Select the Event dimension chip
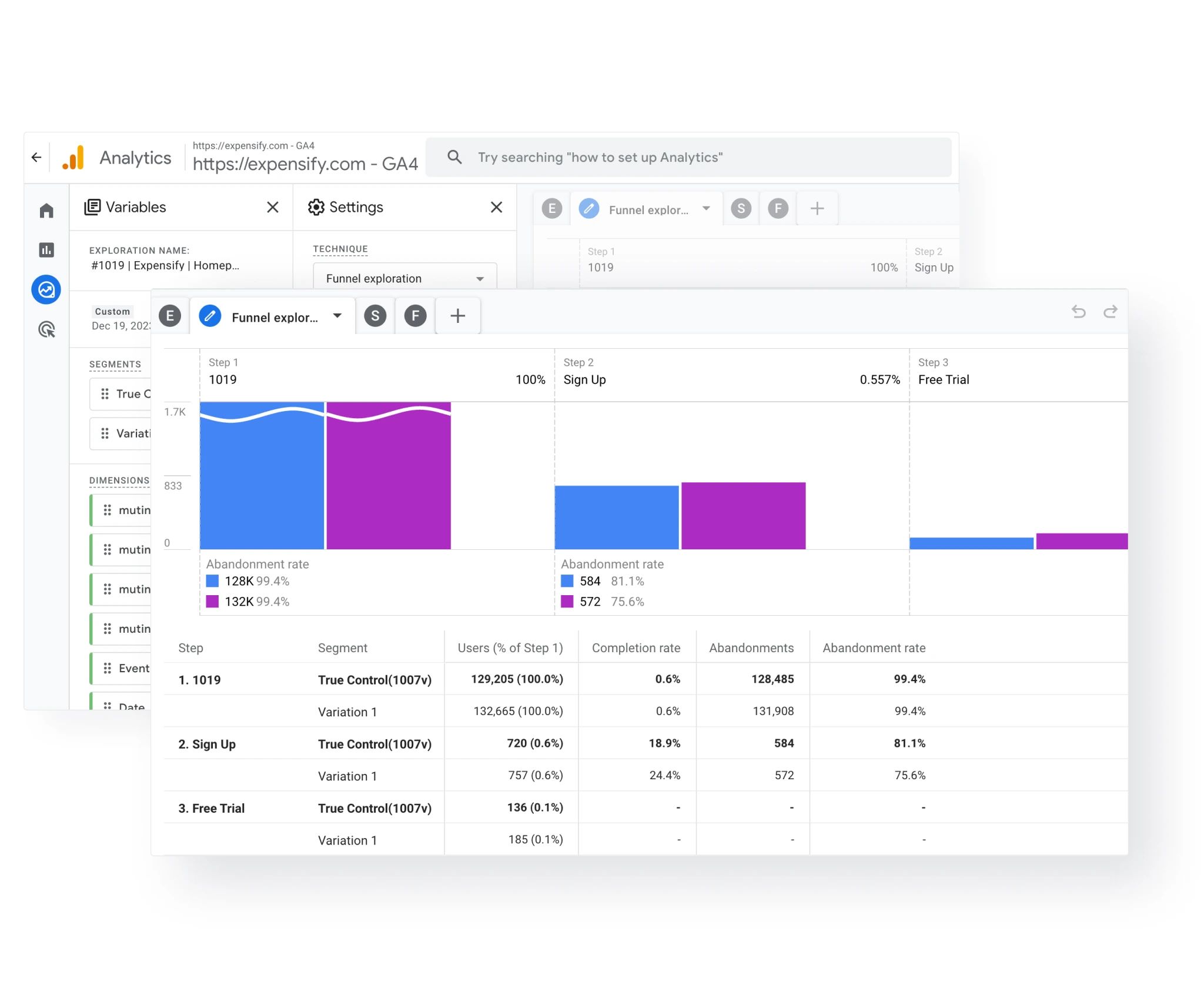Image resolution: width=1204 pixels, height=988 pixels. point(121,668)
